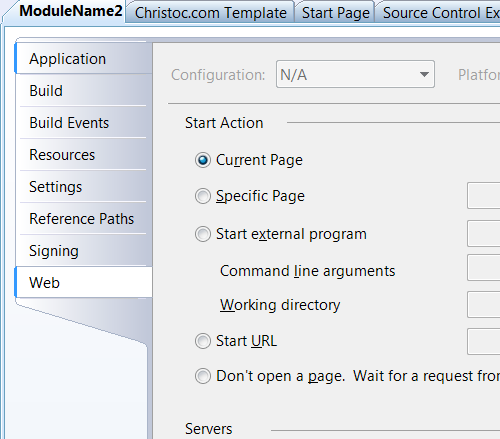
Task: Choose Start external program option
Action: click(x=203, y=234)
